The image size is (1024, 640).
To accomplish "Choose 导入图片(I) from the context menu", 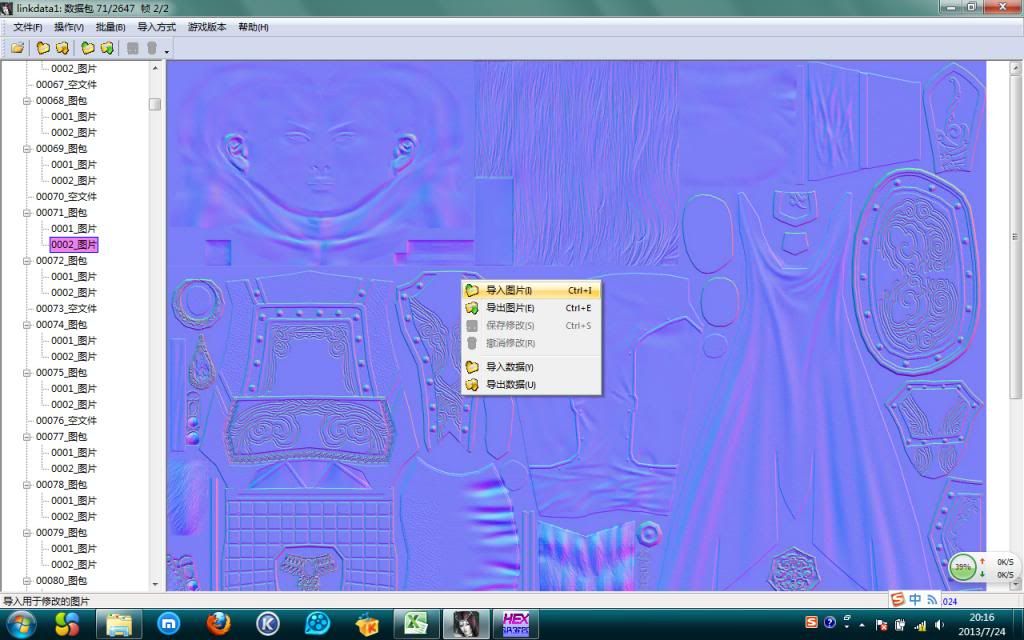I will (509, 290).
